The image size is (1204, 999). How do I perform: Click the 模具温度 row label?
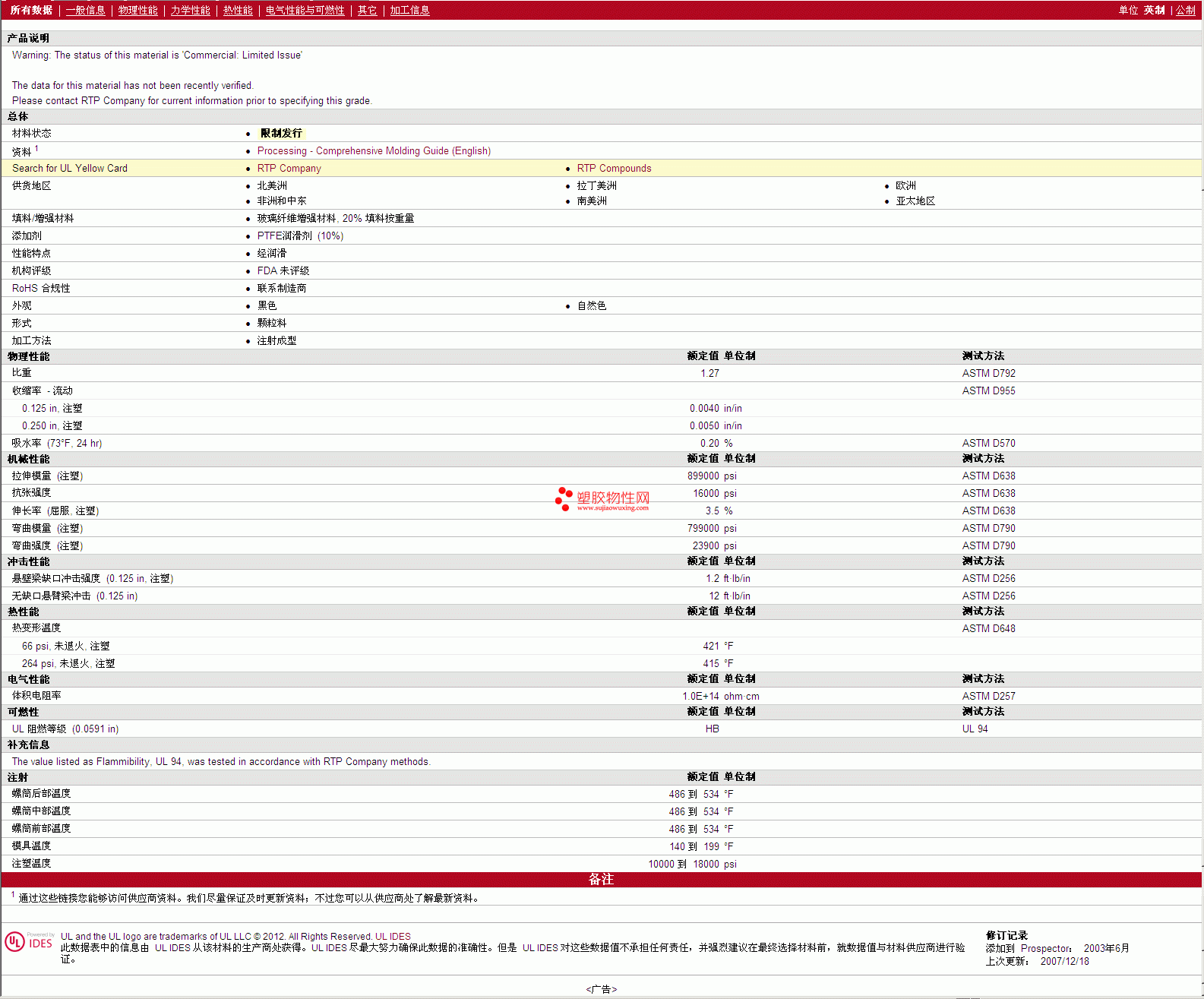click(x=31, y=846)
